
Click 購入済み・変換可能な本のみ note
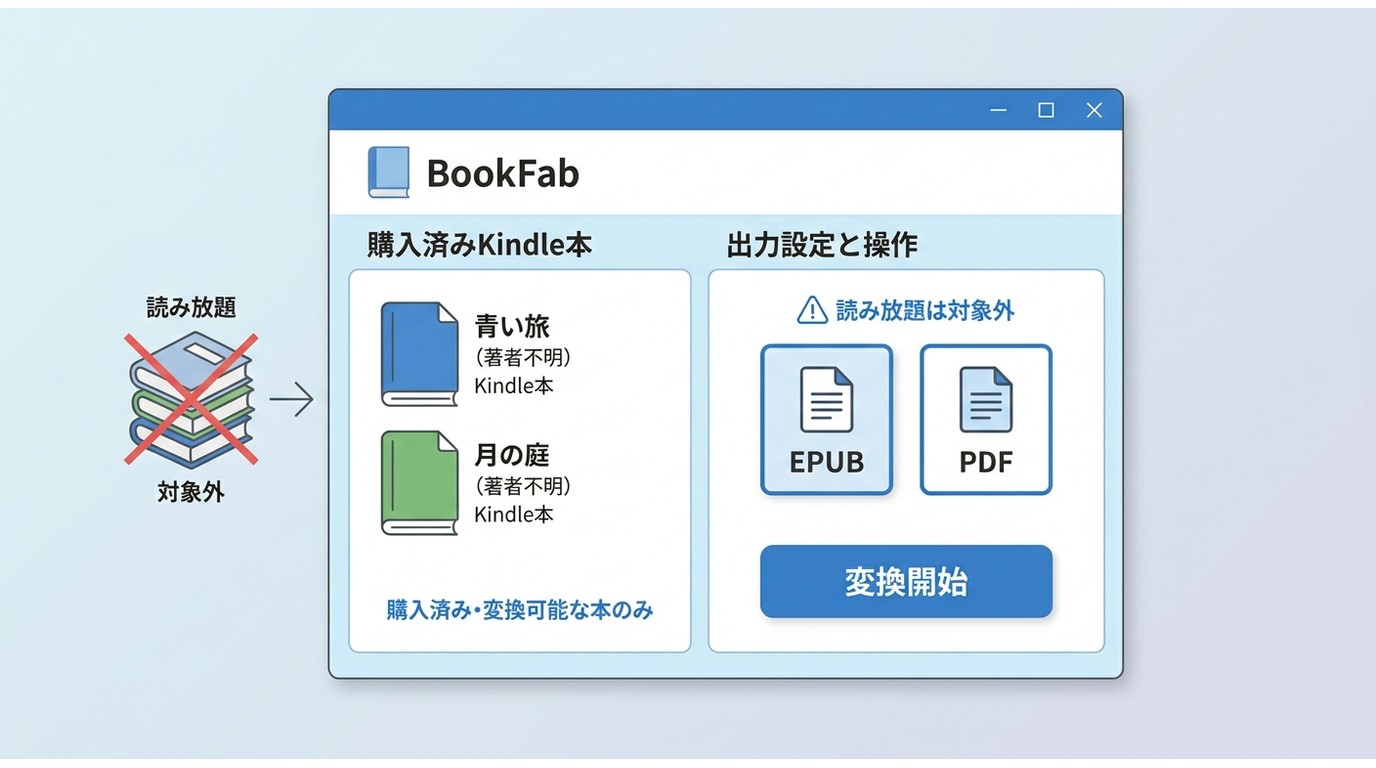coord(520,610)
